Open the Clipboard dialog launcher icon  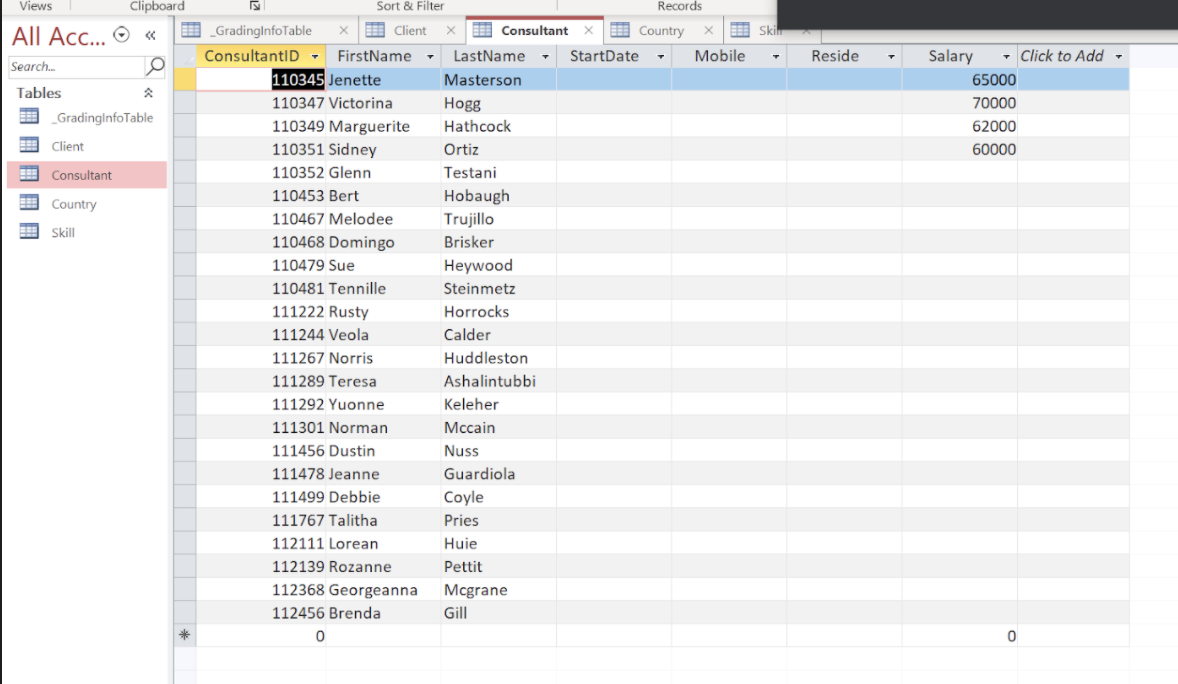(254, 6)
